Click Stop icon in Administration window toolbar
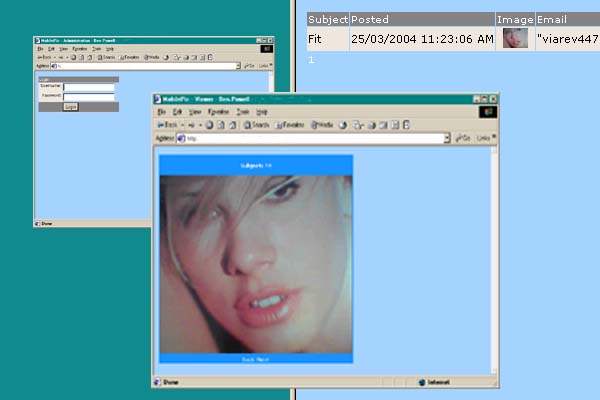The image size is (600, 400). 73,57
